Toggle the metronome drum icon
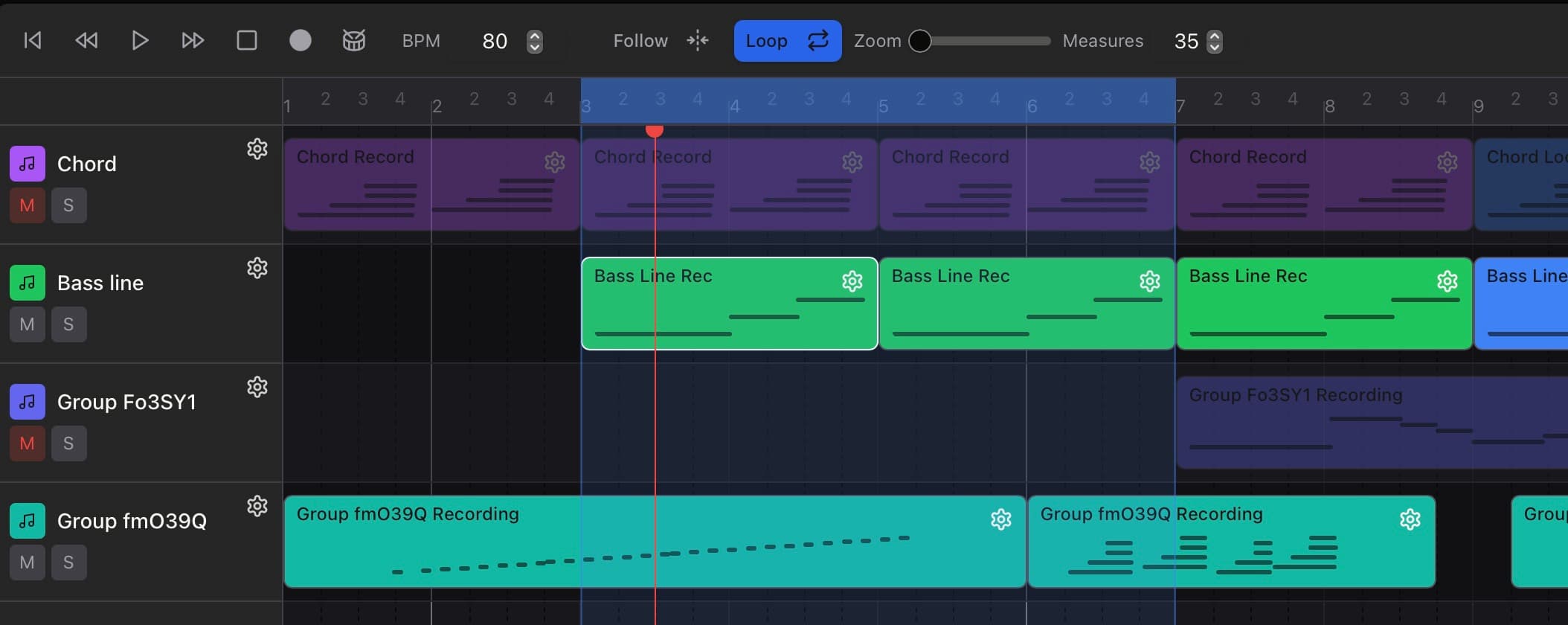Viewport: 1568px width, 625px height. pos(354,40)
